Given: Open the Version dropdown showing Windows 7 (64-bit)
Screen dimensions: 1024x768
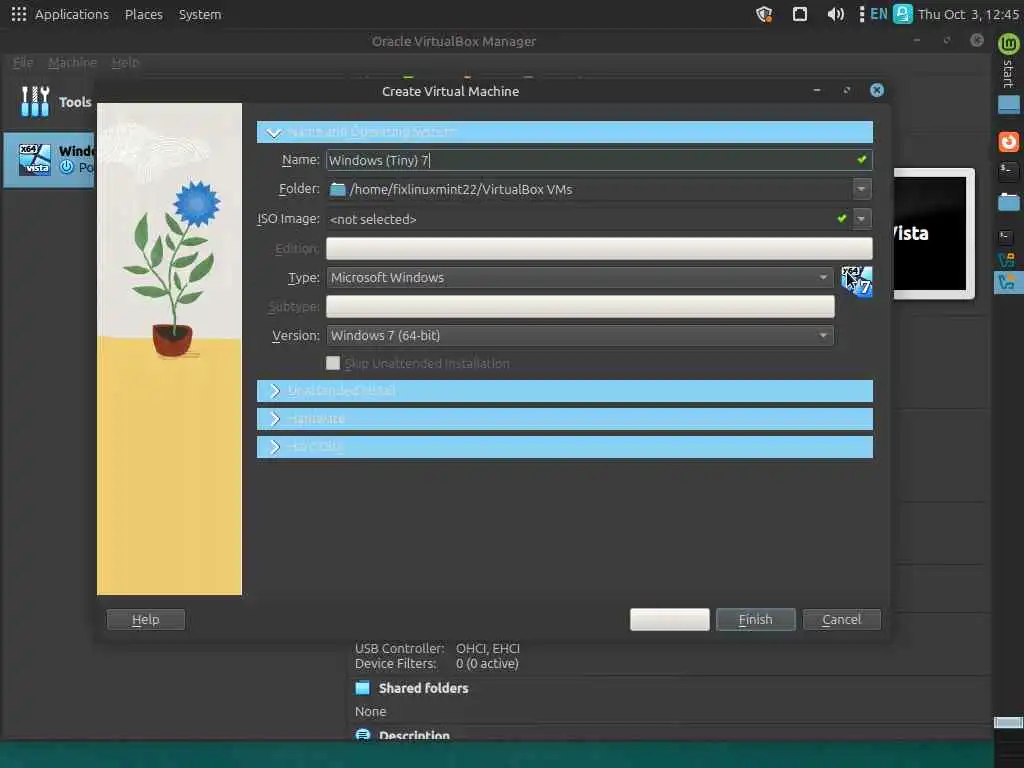Looking at the screenshot, I should (580, 335).
